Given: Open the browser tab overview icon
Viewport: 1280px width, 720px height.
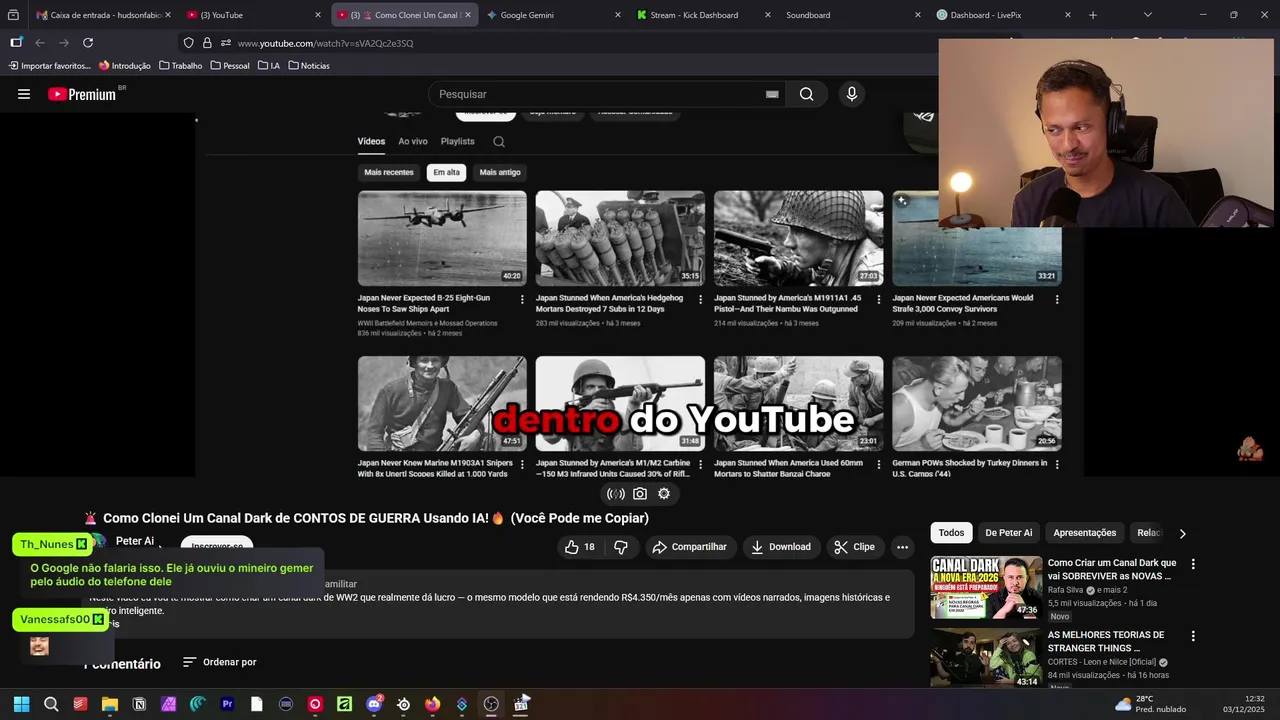Looking at the screenshot, I should pos(13,15).
